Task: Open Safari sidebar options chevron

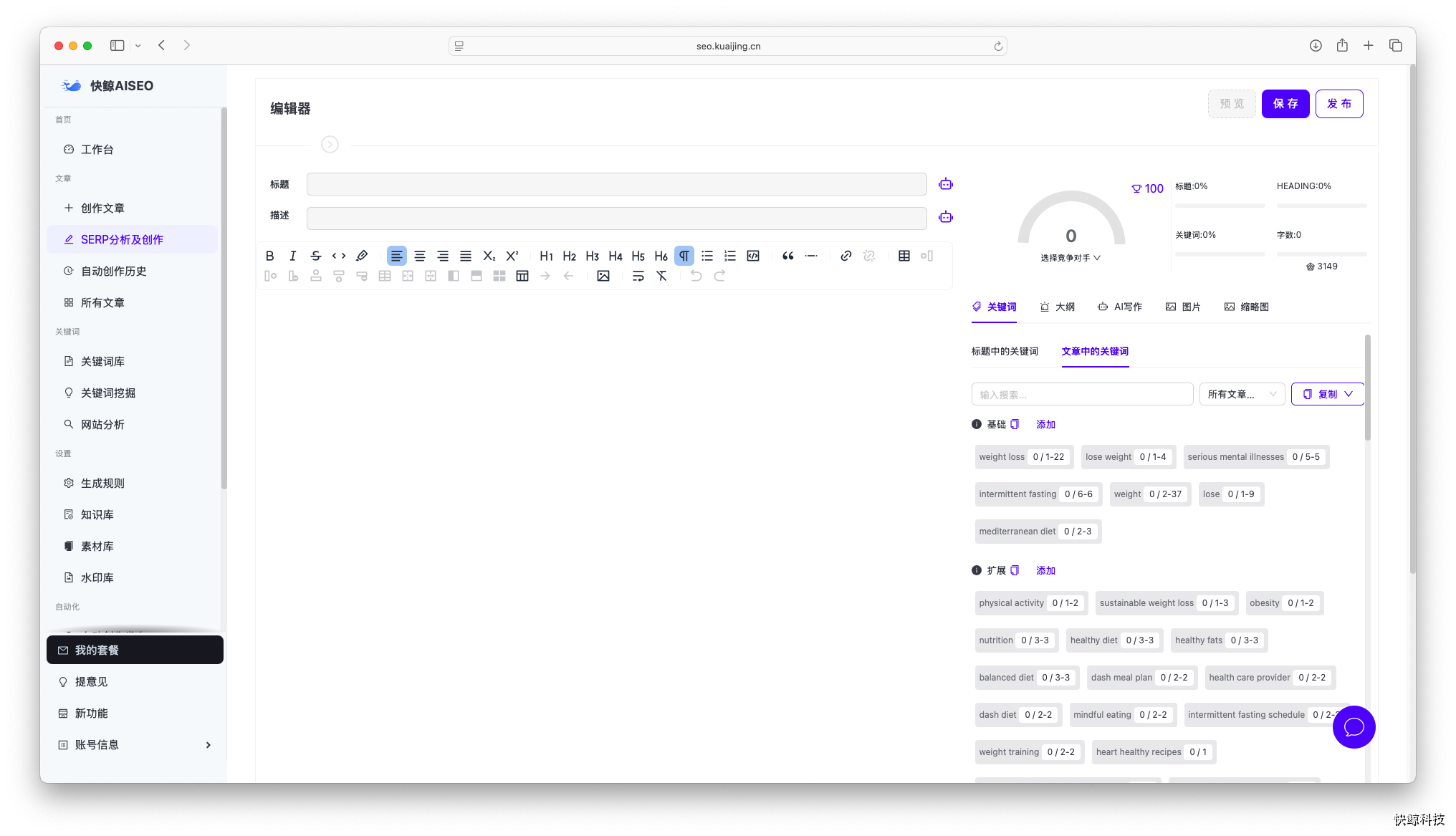Action: point(138,45)
